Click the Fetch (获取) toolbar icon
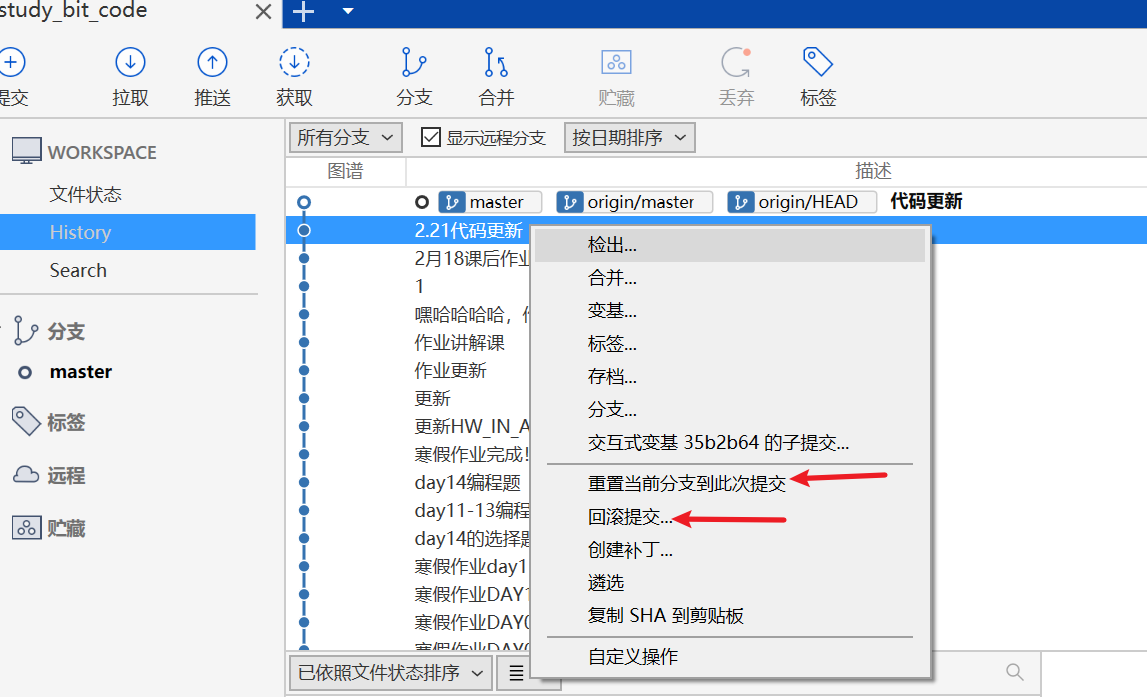This screenshot has height=697, width=1147. (x=294, y=63)
